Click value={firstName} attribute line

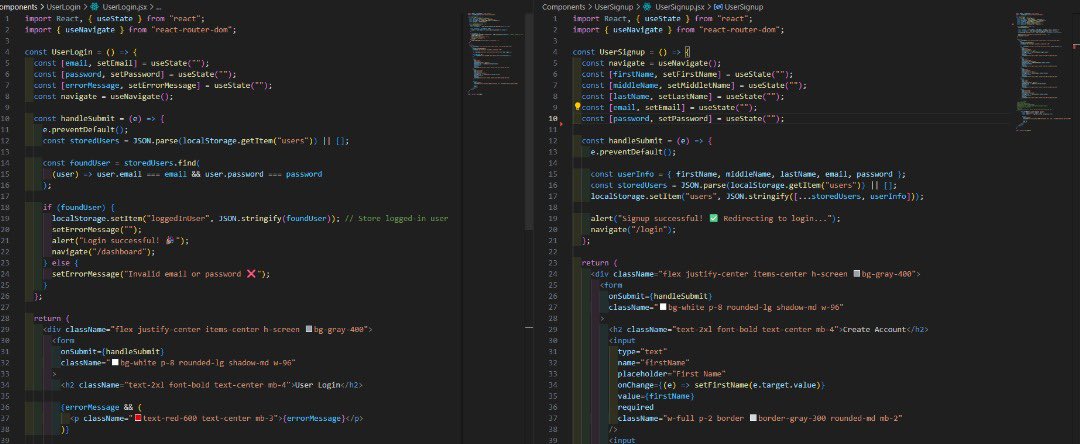click(x=656, y=397)
